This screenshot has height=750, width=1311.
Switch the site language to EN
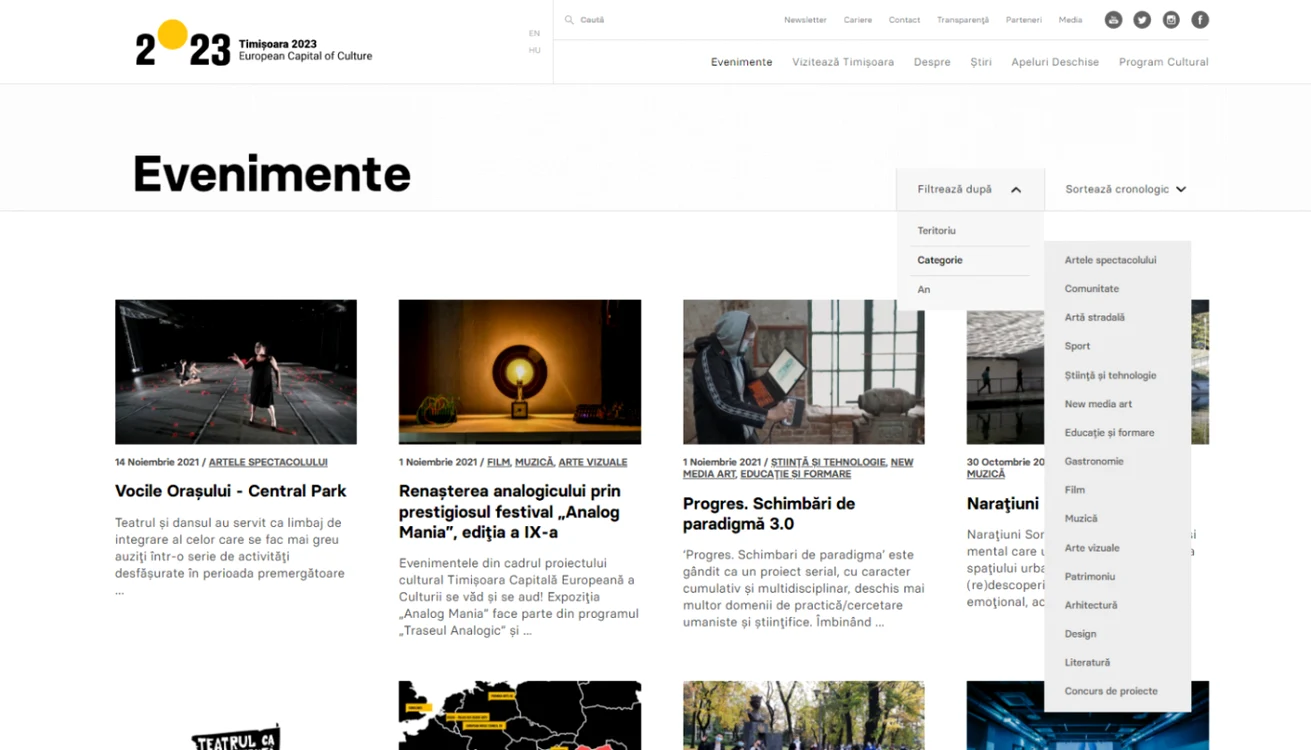click(534, 34)
